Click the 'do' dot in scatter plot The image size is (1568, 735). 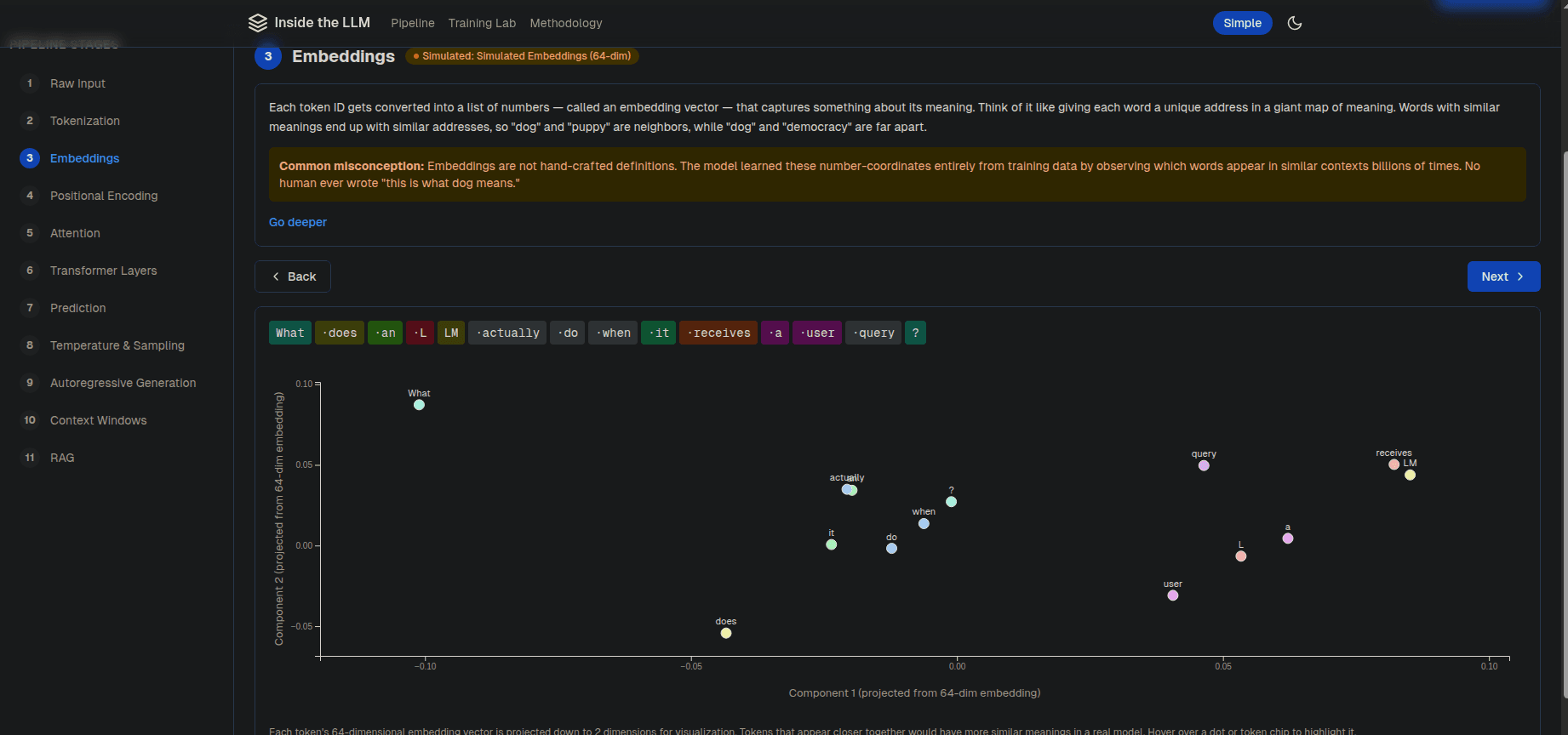point(891,549)
